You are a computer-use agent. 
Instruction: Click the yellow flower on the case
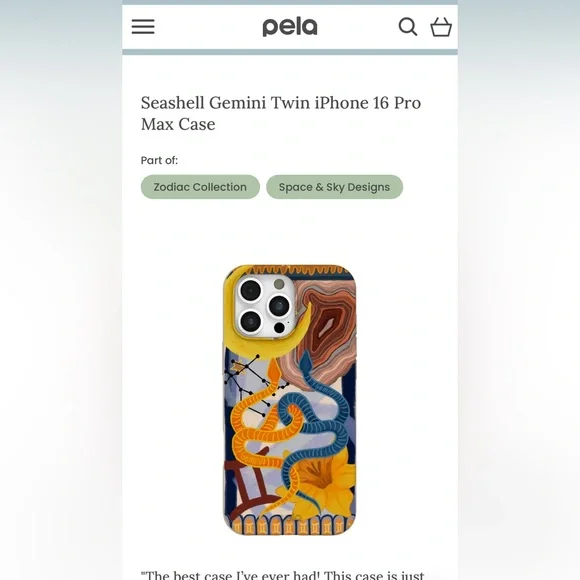click(320, 485)
